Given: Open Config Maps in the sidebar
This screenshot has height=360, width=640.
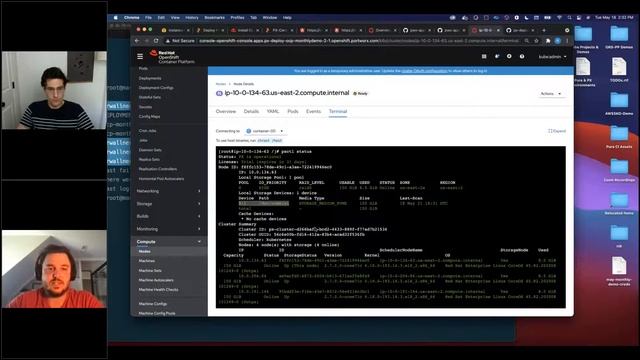Looking at the screenshot, I should point(149,117).
